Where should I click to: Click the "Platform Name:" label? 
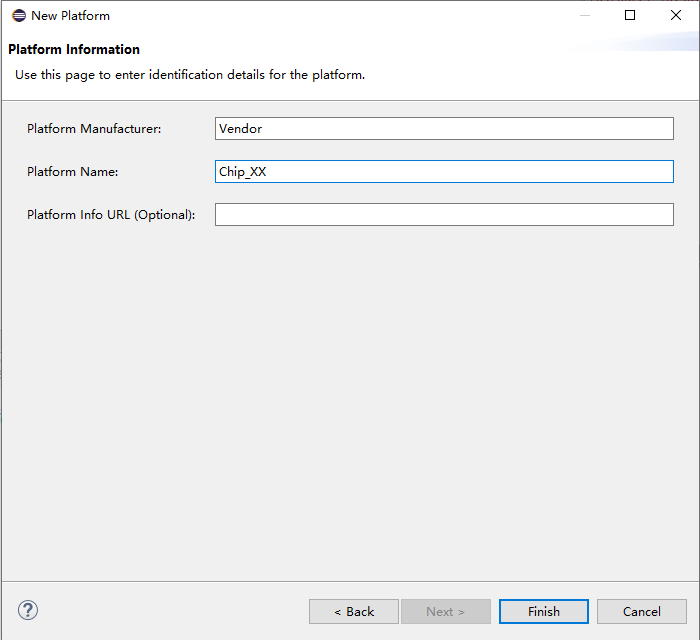click(73, 172)
